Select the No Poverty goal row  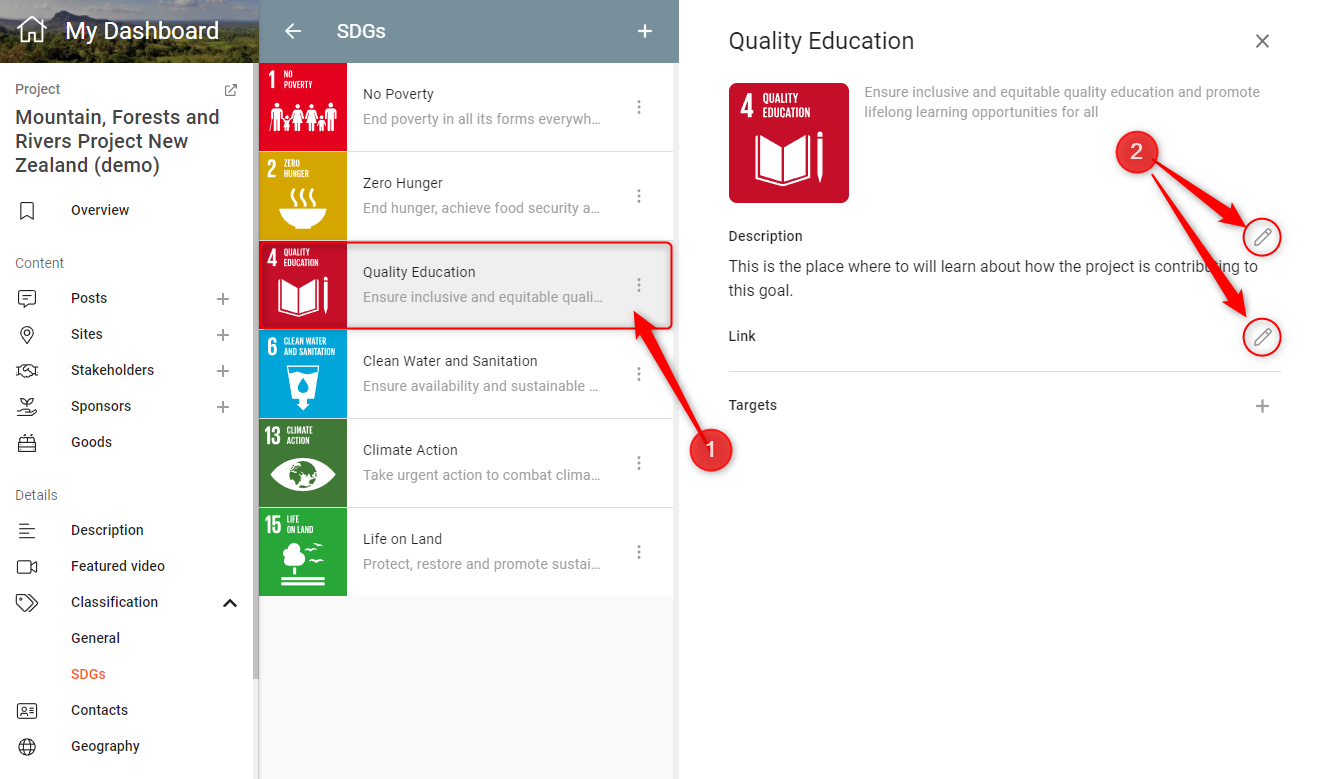click(466, 107)
